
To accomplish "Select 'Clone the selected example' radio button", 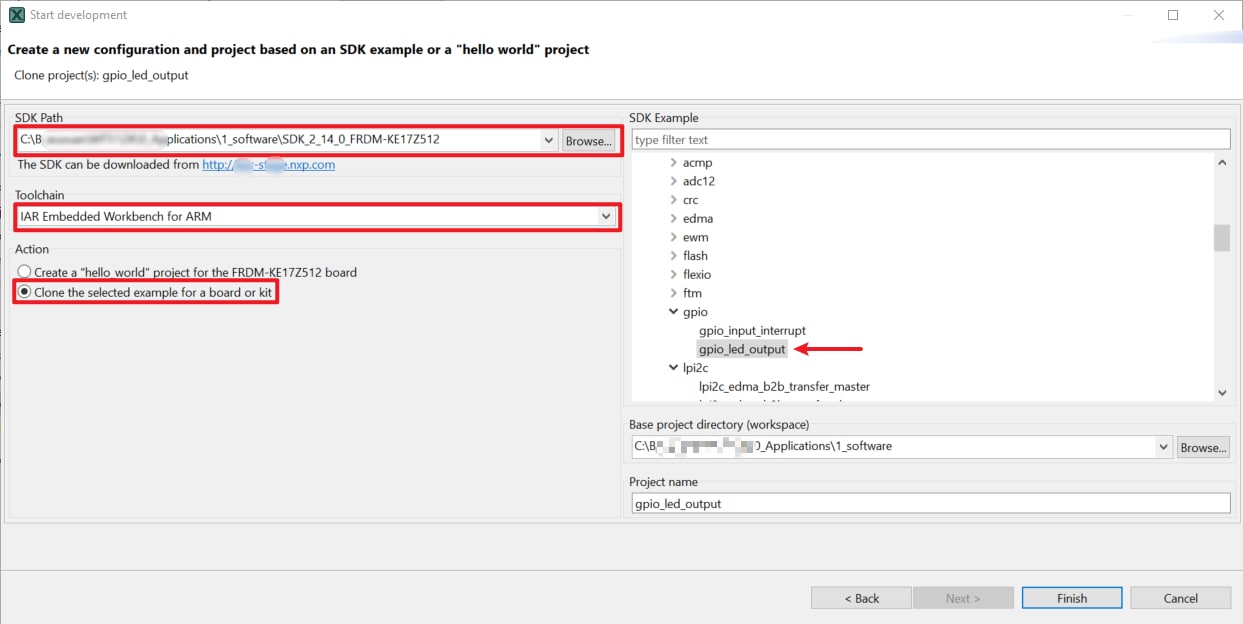I will 25,292.
